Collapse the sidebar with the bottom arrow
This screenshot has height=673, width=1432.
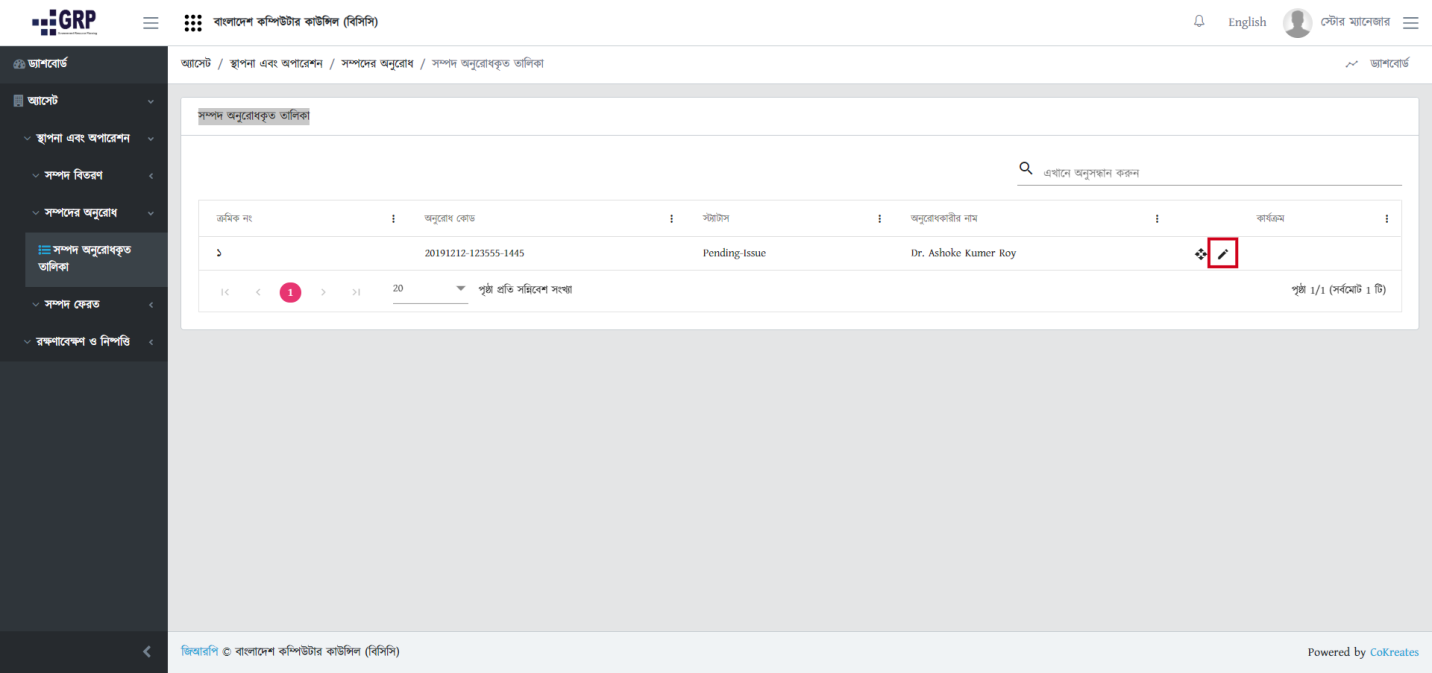(x=147, y=652)
